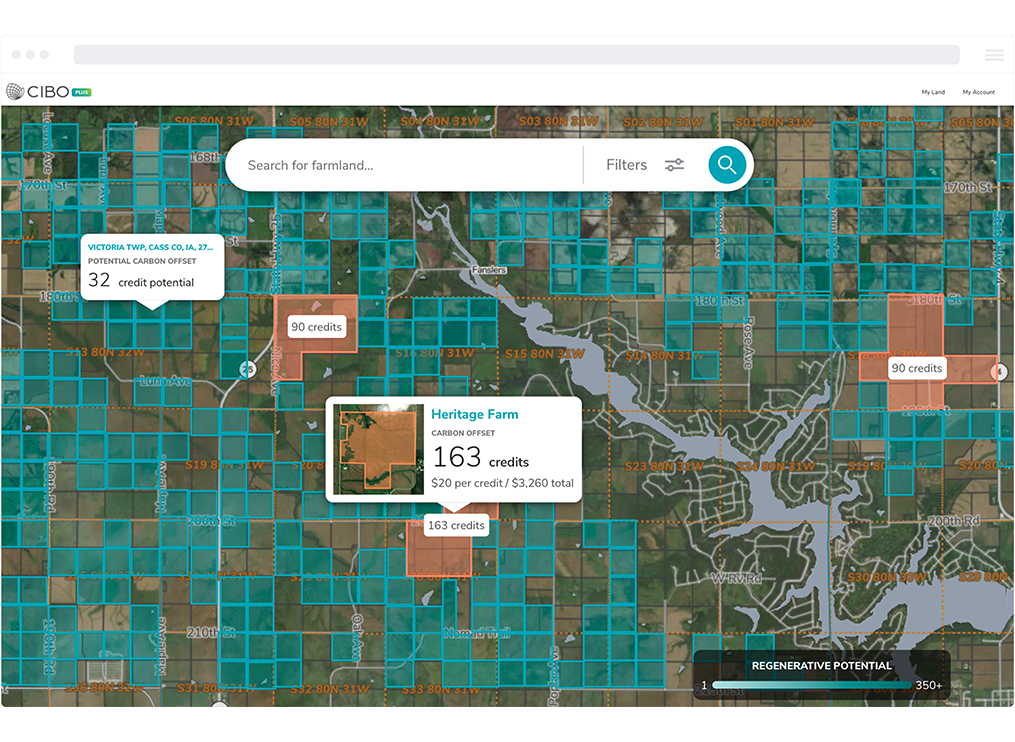Click the browser address bar
1015x742 pixels.
click(x=516, y=54)
